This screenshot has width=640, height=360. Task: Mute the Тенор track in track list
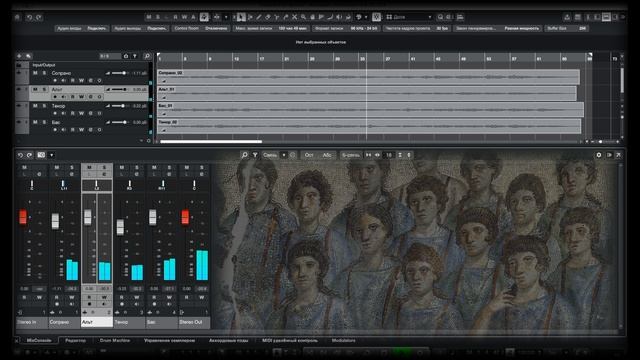35,106
